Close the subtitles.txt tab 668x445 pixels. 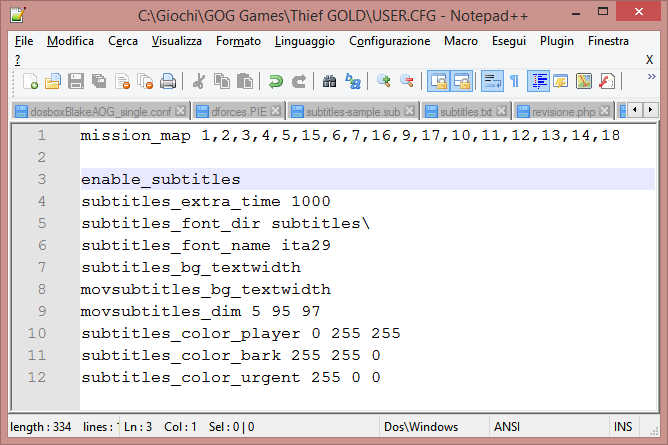(x=502, y=111)
